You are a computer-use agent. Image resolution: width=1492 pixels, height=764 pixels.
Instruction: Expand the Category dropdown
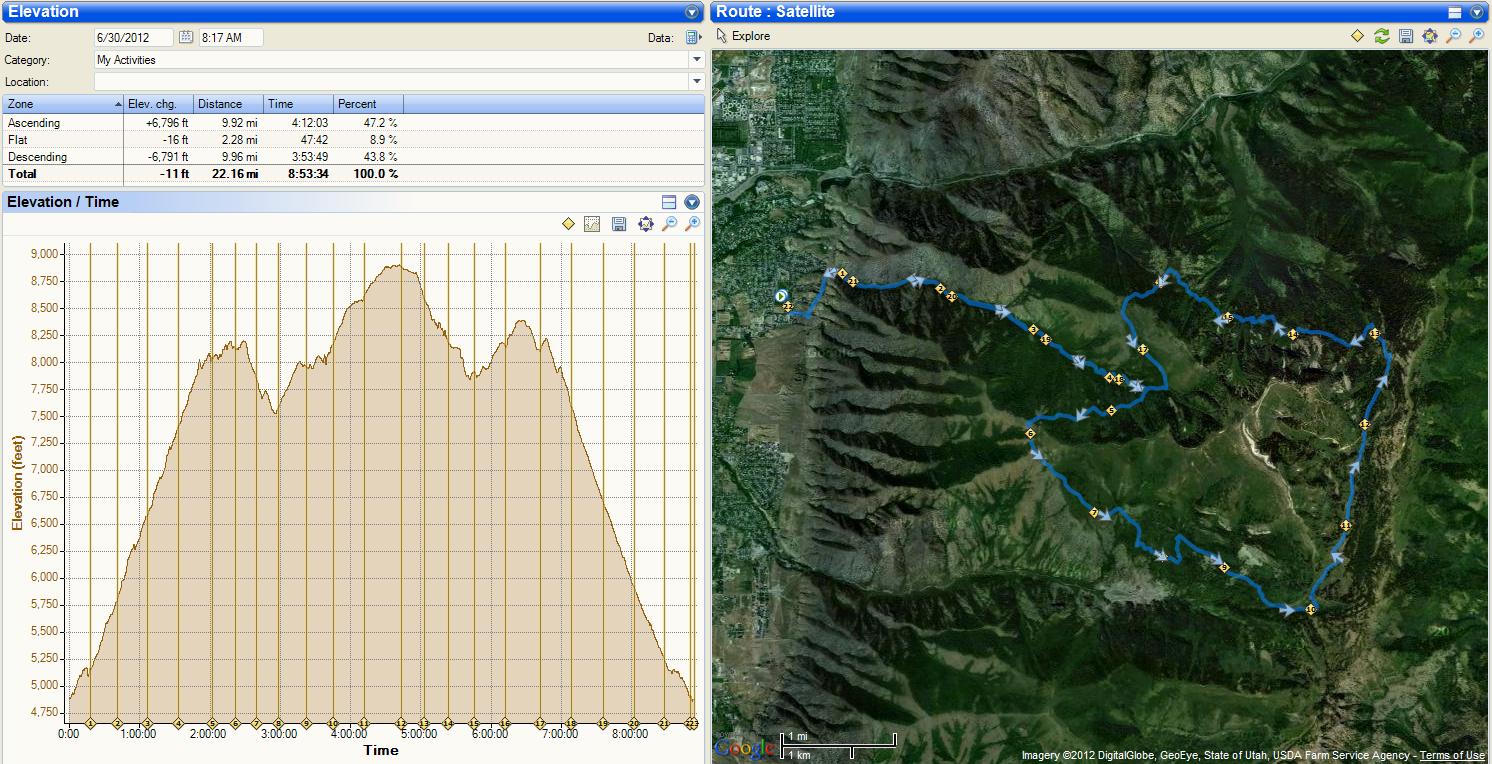696,60
